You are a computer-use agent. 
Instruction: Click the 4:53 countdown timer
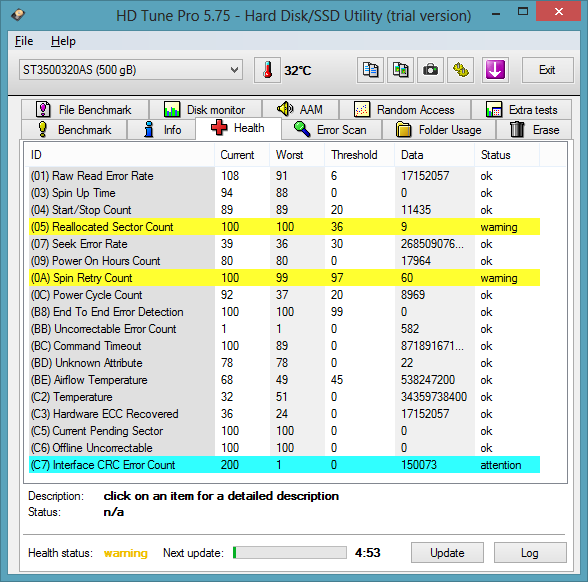pyautogui.click(x=368, y=553)
